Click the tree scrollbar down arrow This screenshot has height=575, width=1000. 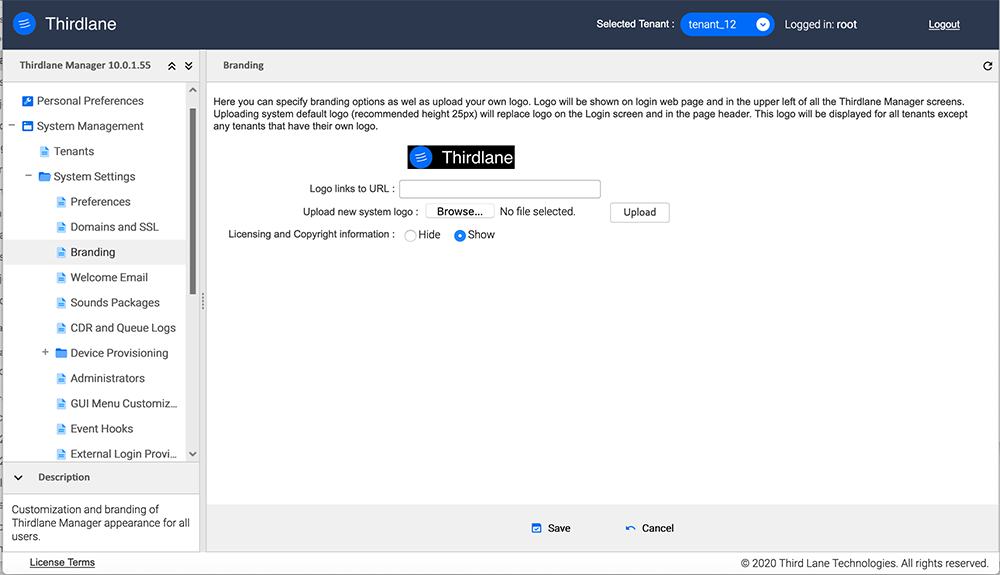pyautogui.click(x=193, y=454)
